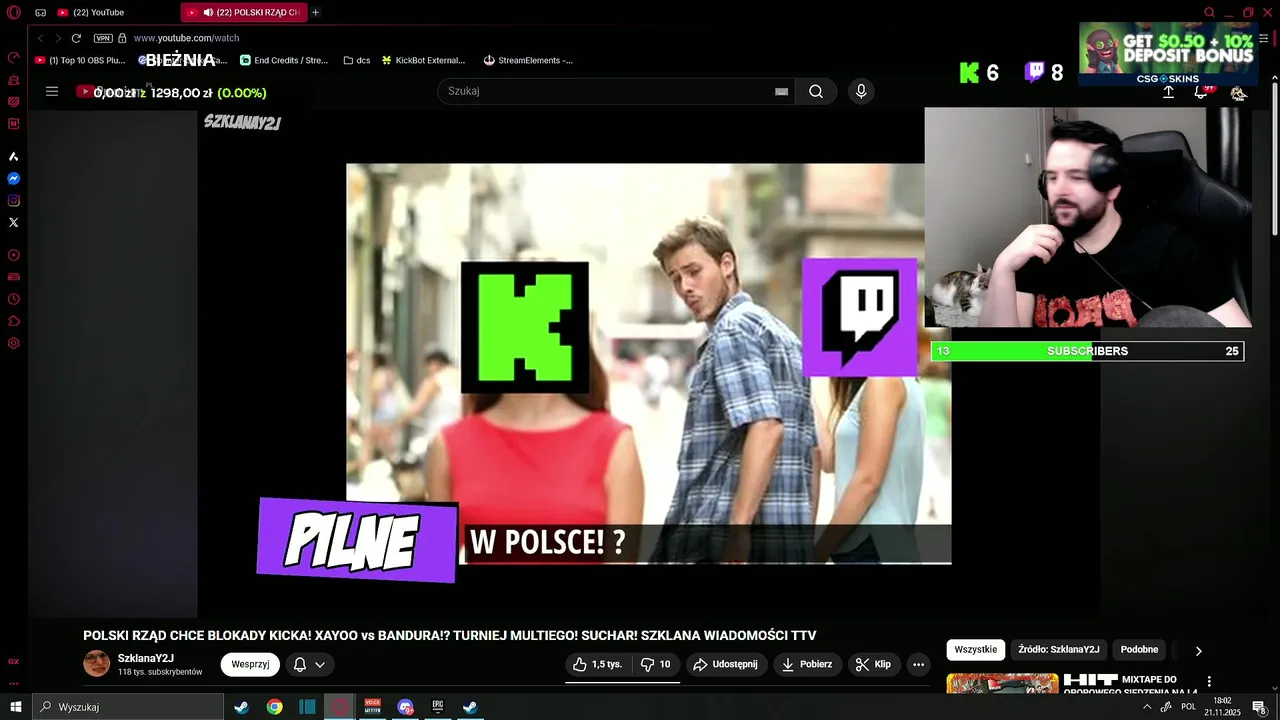
Task: Like the video (1,5 tys.)
Action: tap(598, 664)
